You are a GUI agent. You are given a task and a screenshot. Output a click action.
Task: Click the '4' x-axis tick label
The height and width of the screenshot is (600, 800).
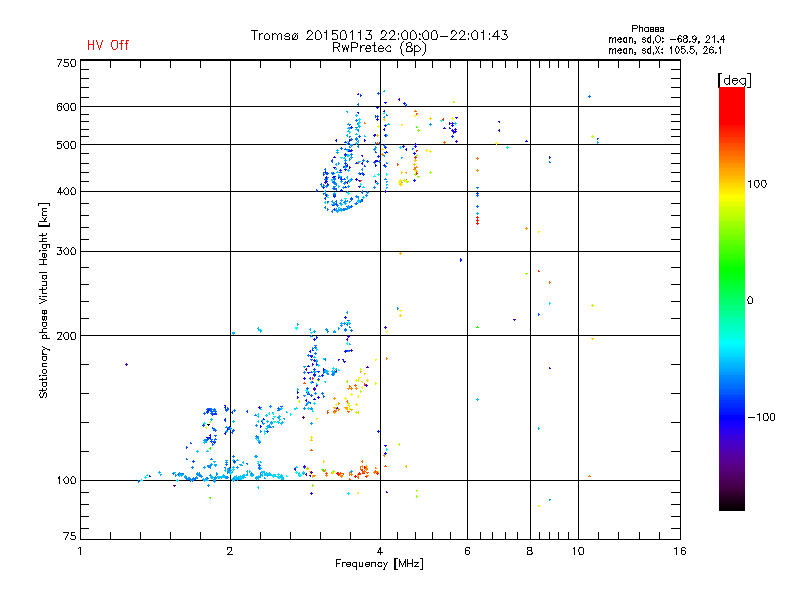380,551
